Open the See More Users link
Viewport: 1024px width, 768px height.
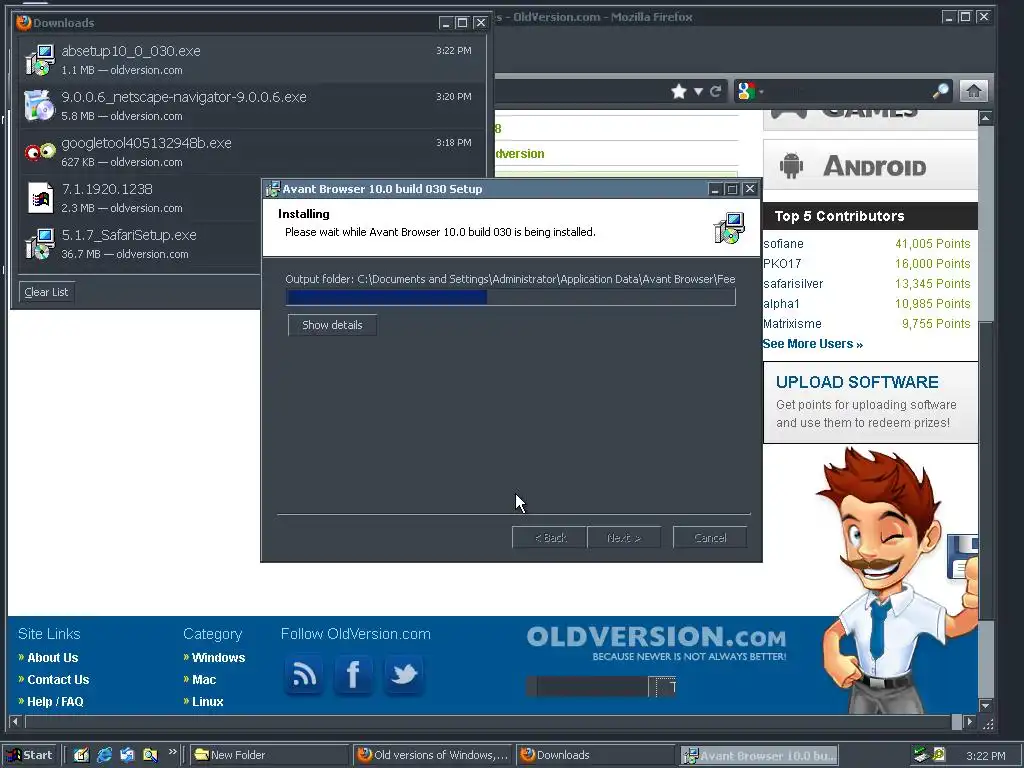pyautogui.click(x=812, y=344)
